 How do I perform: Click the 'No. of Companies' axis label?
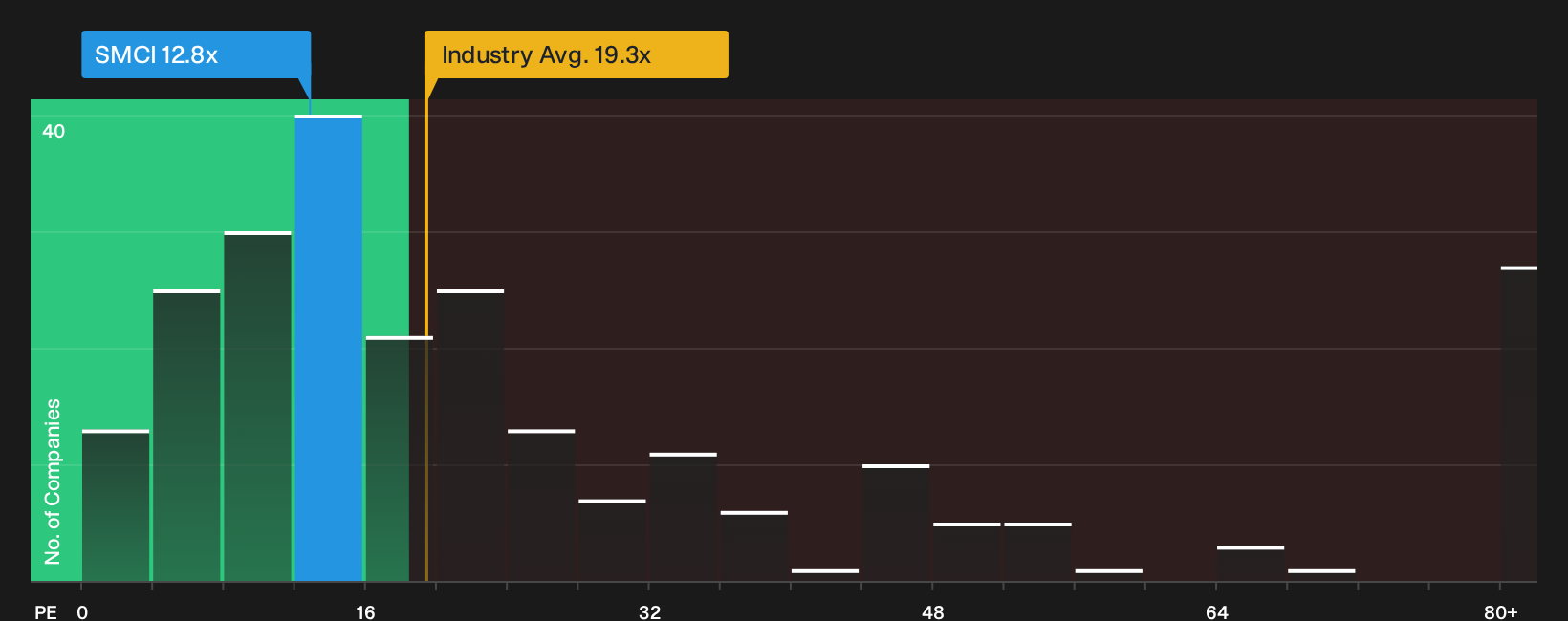[53, 481]
